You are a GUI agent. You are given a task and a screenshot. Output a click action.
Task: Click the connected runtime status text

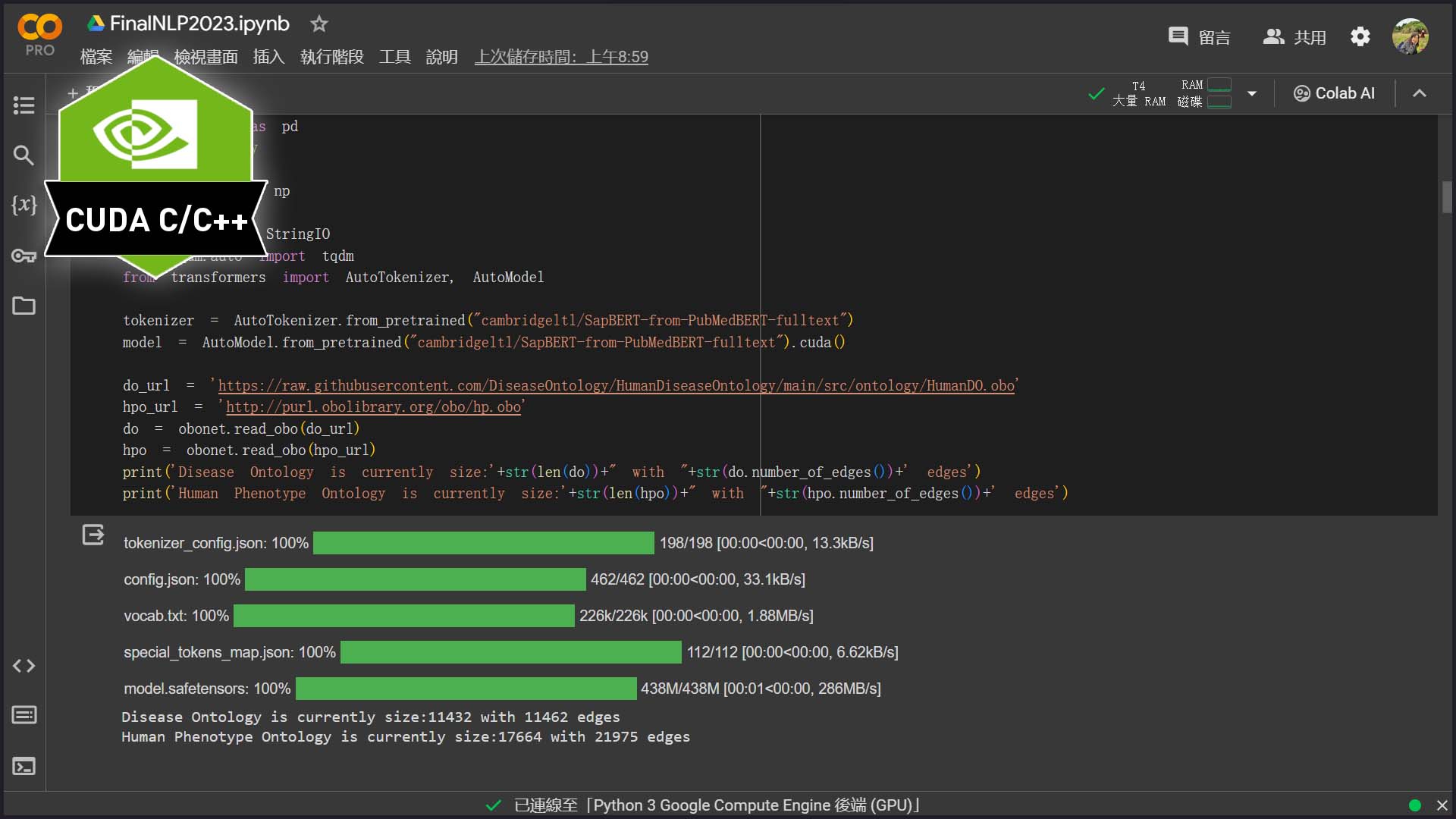tap(717, 805)
